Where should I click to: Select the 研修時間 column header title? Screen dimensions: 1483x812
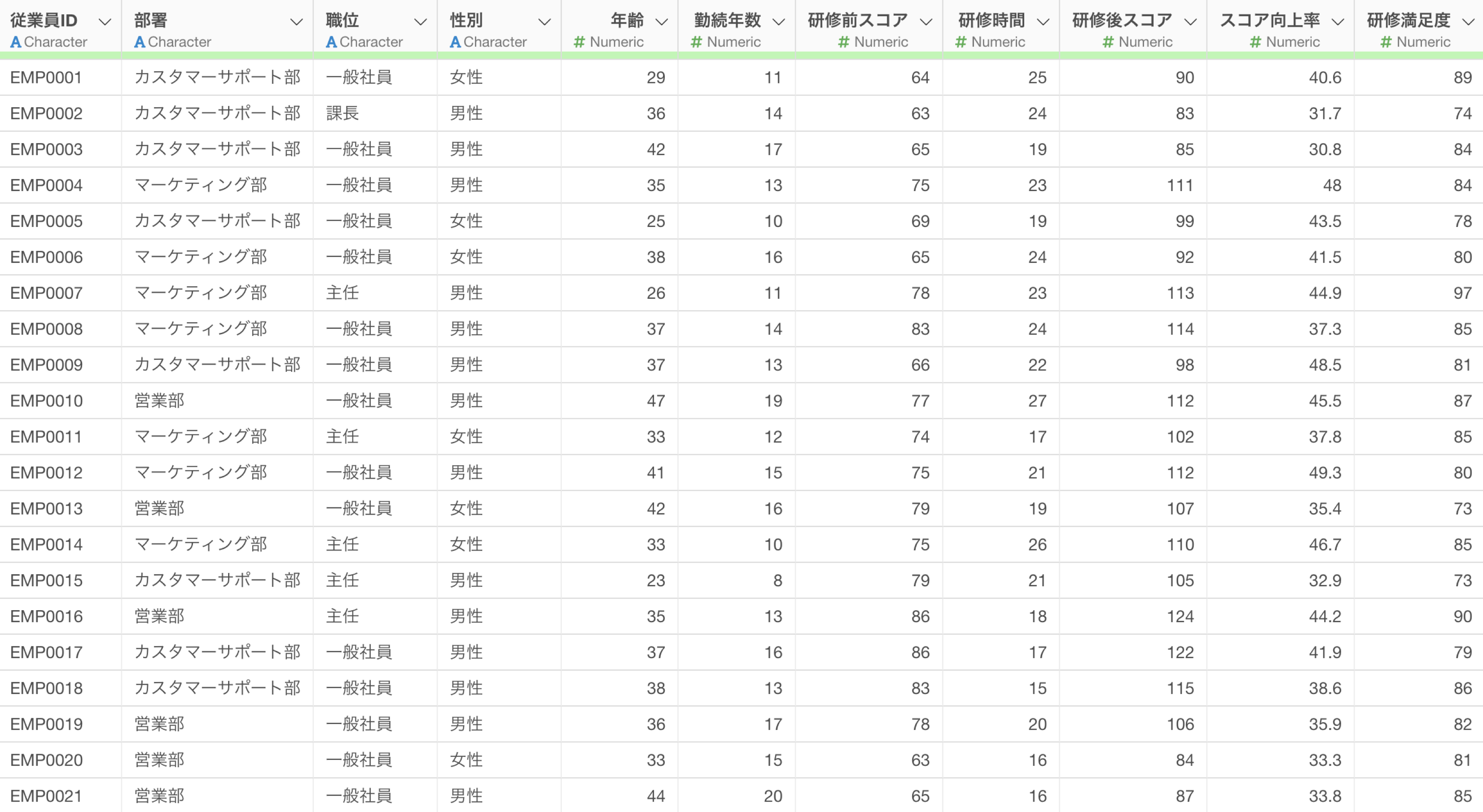coord(992,21)
